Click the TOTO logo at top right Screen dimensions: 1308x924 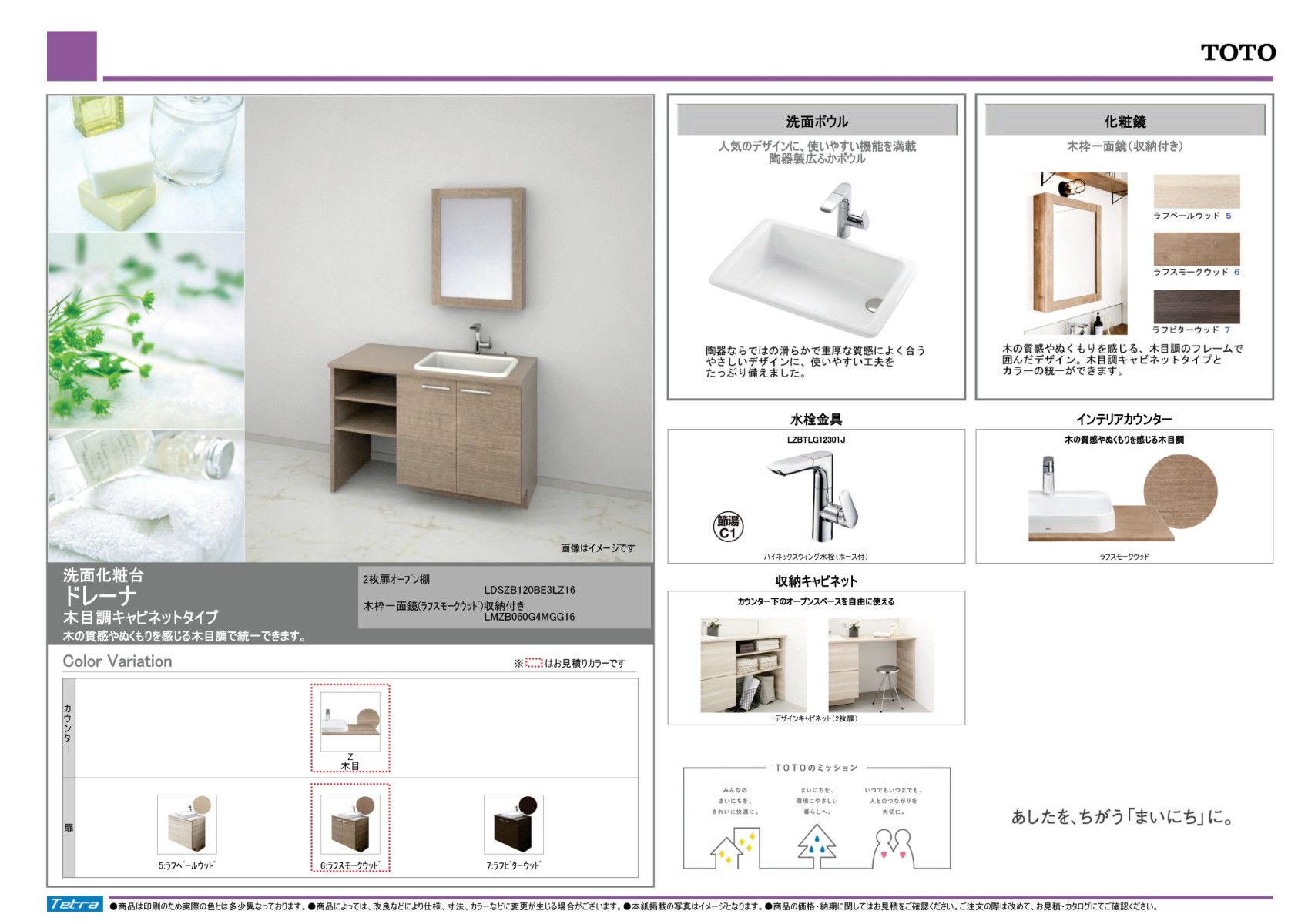tap(1237, 52)
